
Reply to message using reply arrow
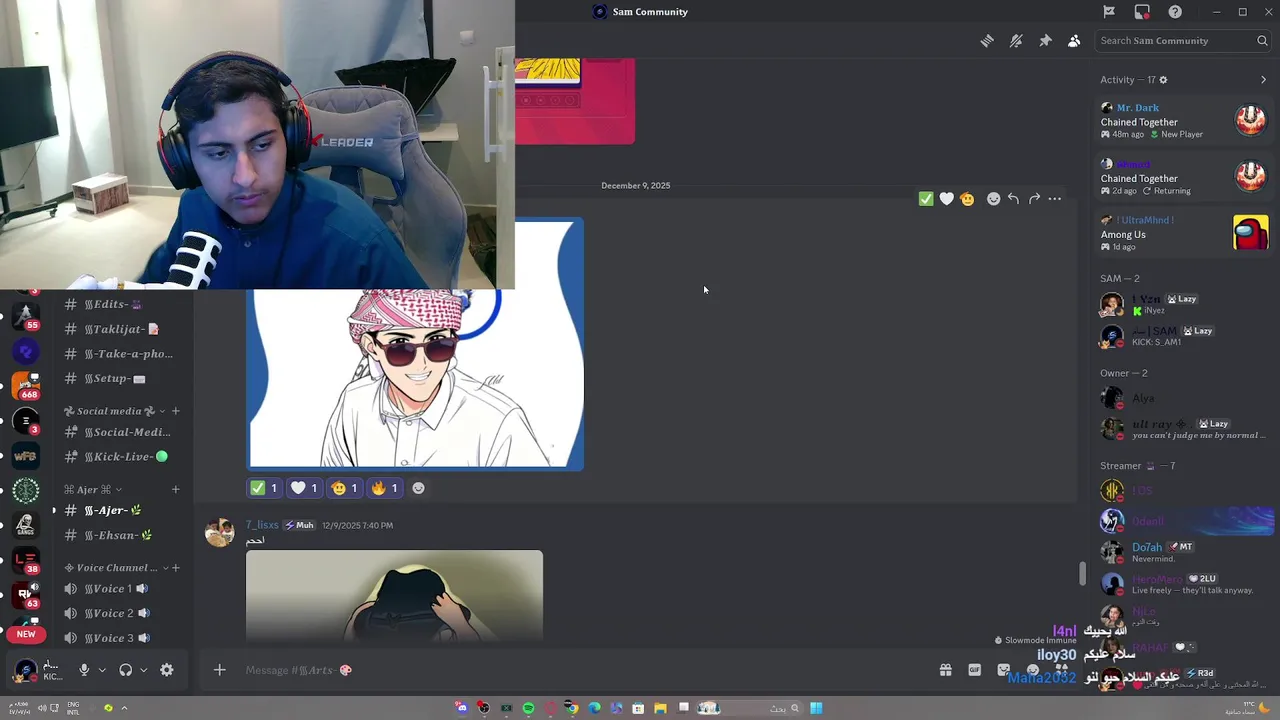(x=1013, y=199)
